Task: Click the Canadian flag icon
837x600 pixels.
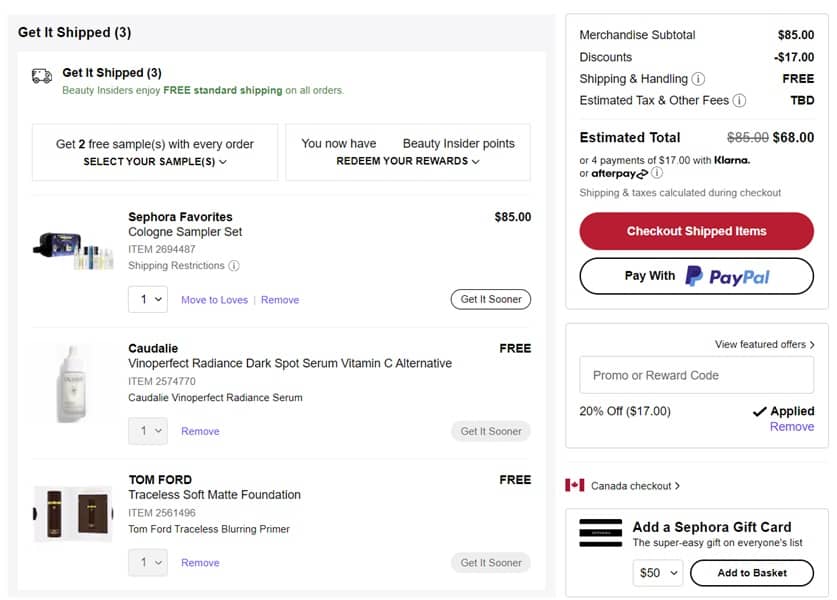Action: 574,486
